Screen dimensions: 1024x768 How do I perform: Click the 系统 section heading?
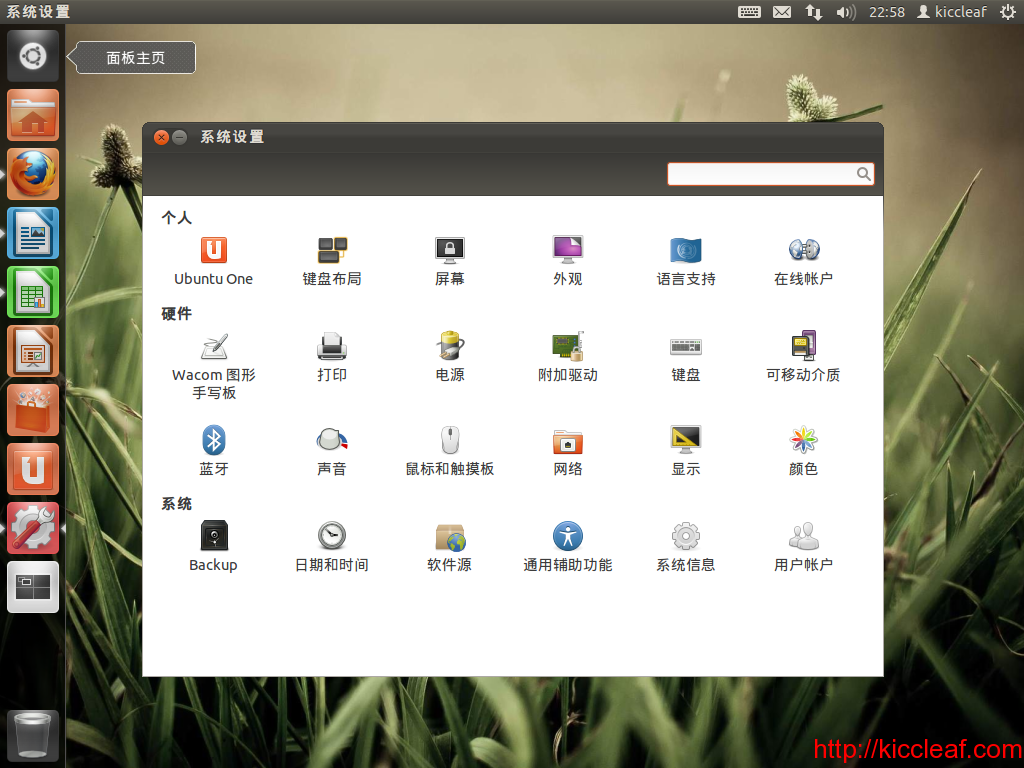tap(176, 504)
